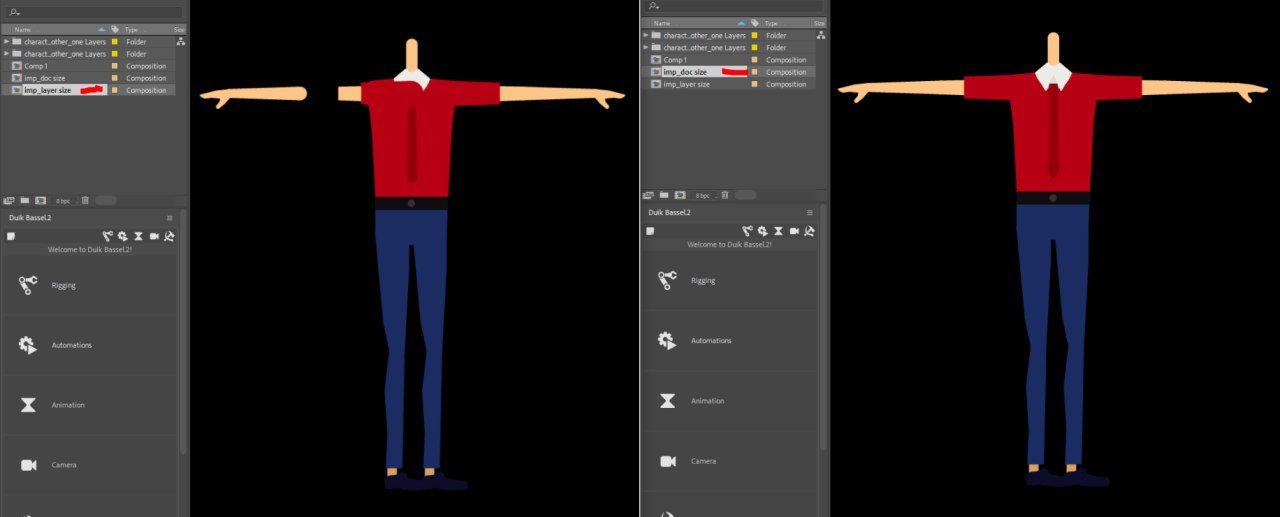This screenshot has height=517, width=1280.
Task: Open the Duik notes icon in the right panel
Action: [x=650, y=231]
